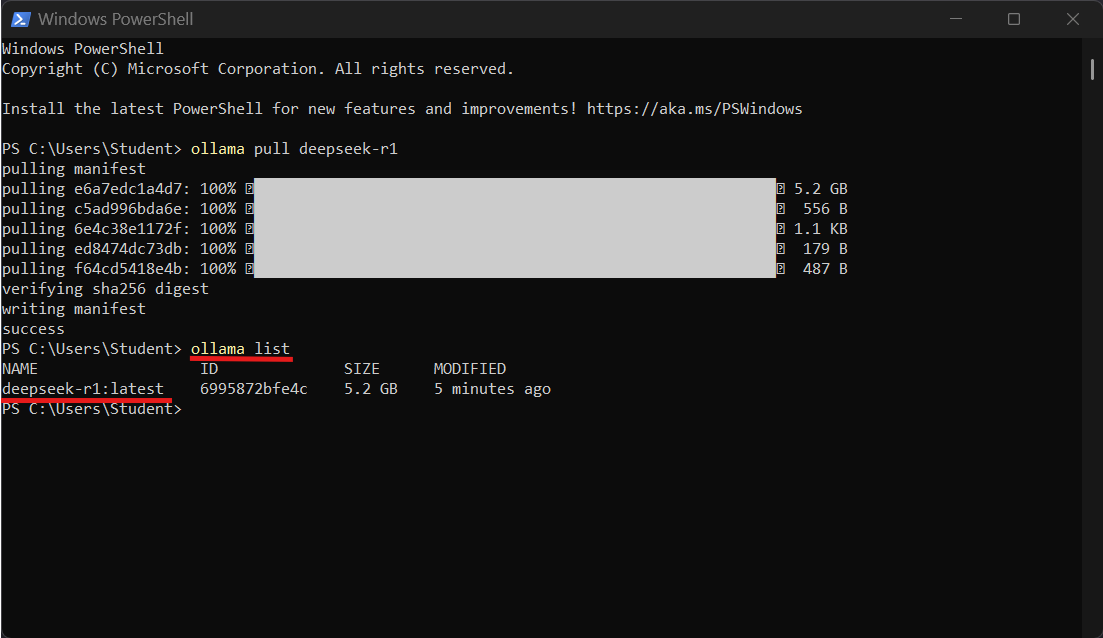Viewport: 1103px width, 638px height.
Task: Click the 556 B size value
Action: tap(825, 209)
